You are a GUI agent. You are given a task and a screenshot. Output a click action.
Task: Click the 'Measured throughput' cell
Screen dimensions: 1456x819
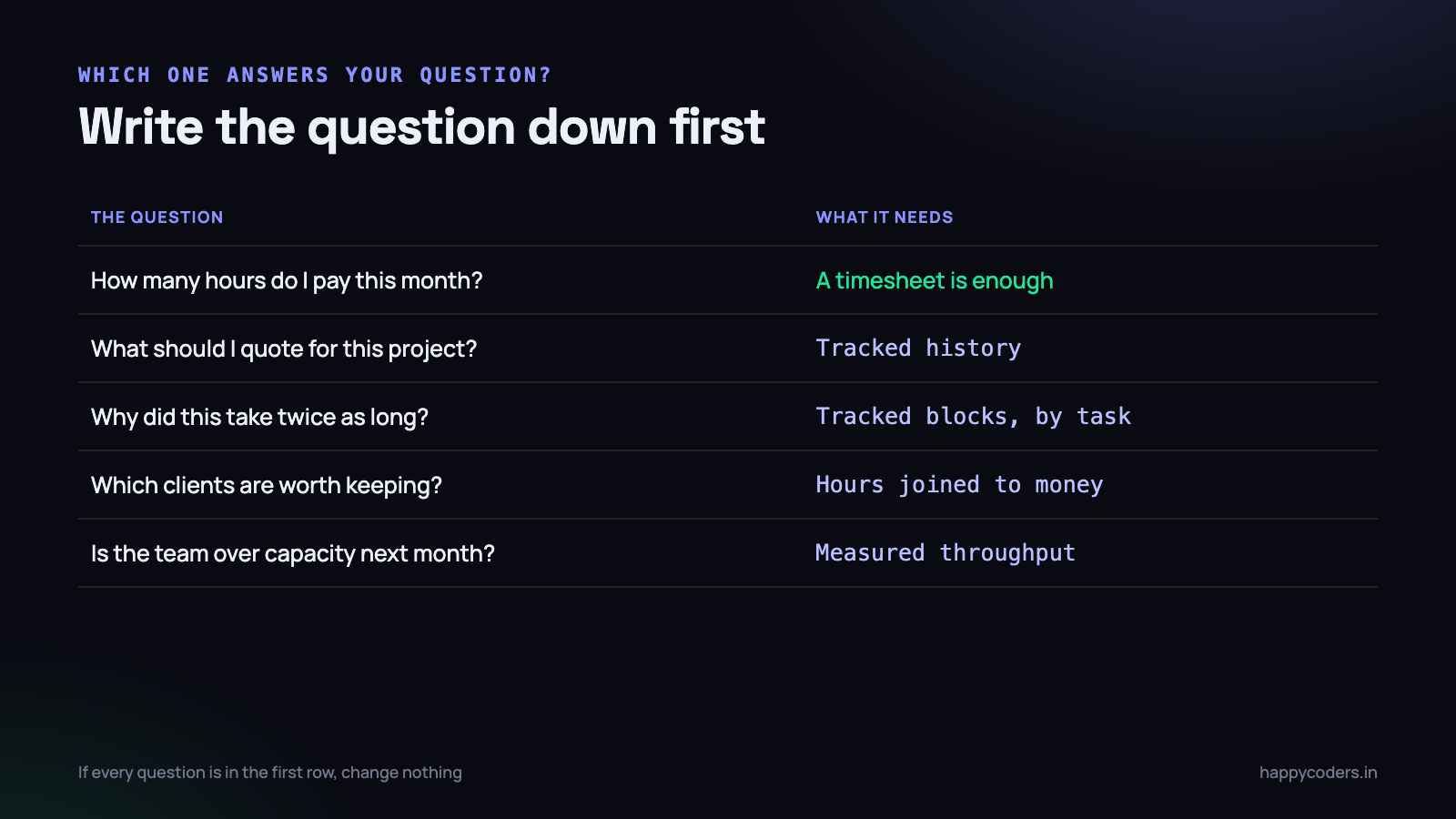pyautogui.click(x=945, y=553)
